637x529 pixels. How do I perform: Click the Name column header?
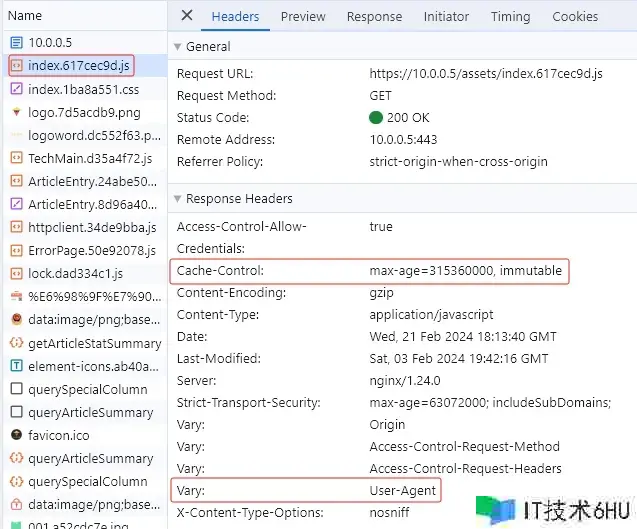25,16
